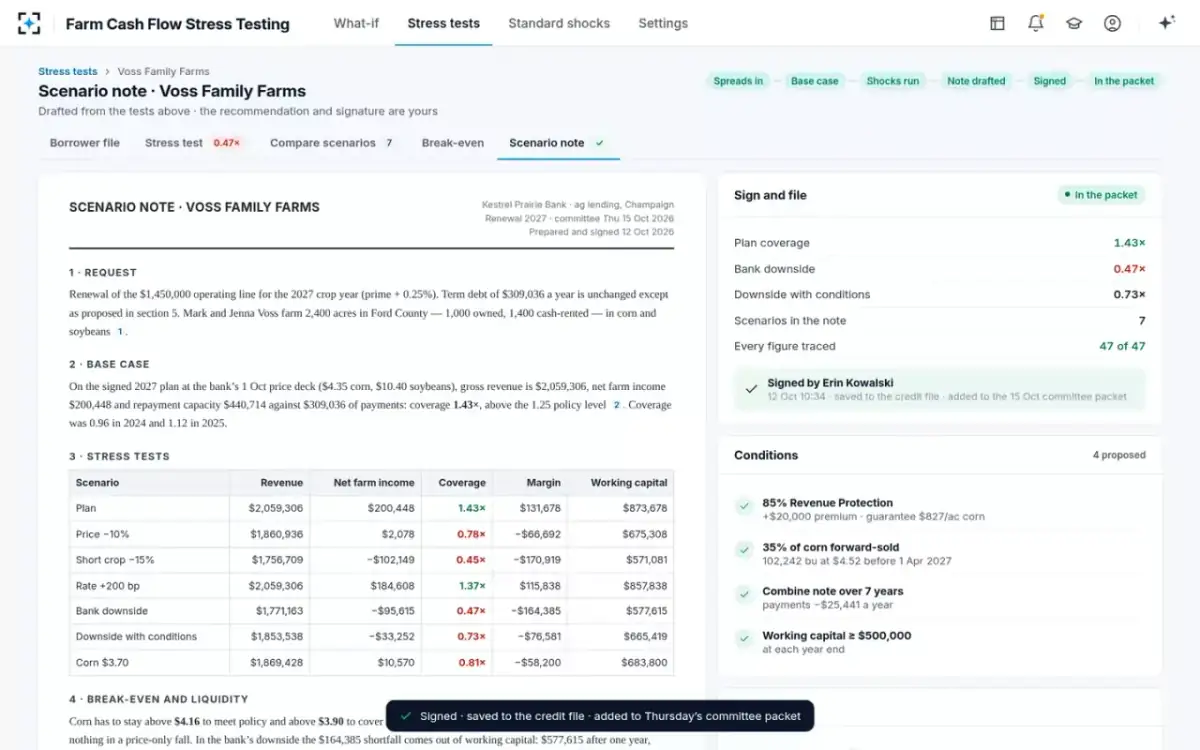
Task: Click the $857,838 working capital cell
Action: 645,586
